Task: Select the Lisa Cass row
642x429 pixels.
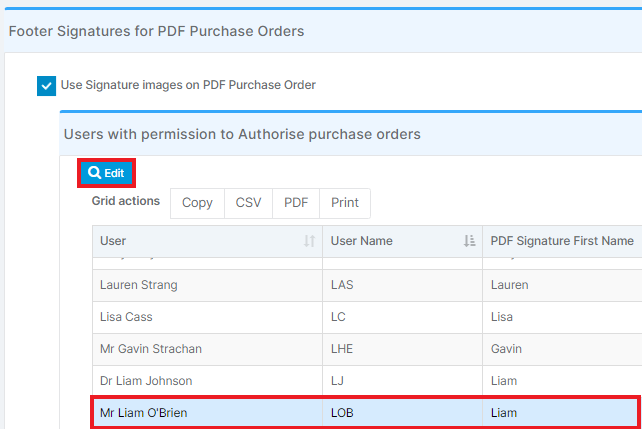Action: [367, 317]
